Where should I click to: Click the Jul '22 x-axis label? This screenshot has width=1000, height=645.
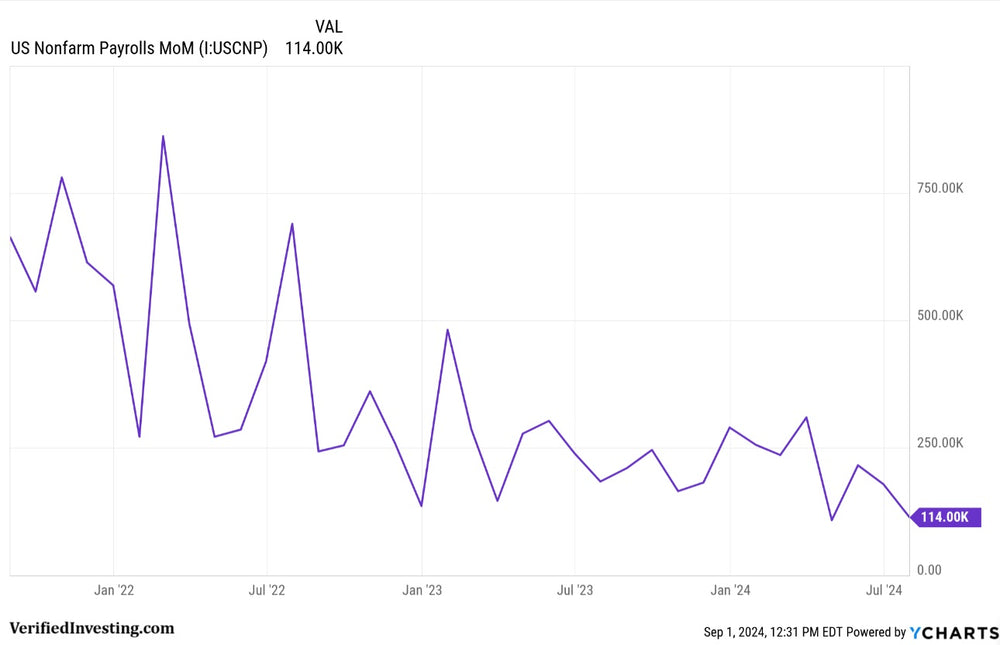point(267,591)
